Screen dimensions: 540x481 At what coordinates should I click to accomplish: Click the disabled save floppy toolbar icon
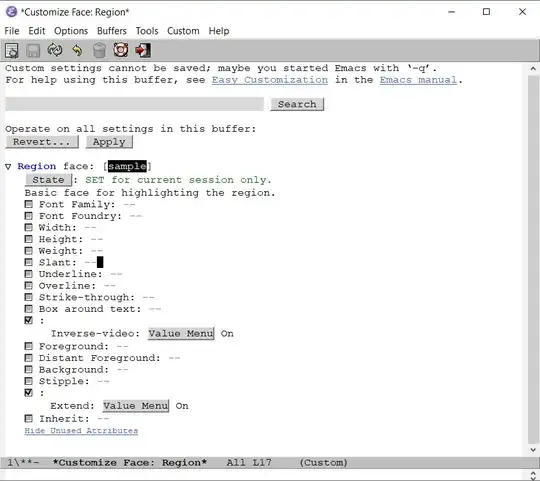click(33, 51)
